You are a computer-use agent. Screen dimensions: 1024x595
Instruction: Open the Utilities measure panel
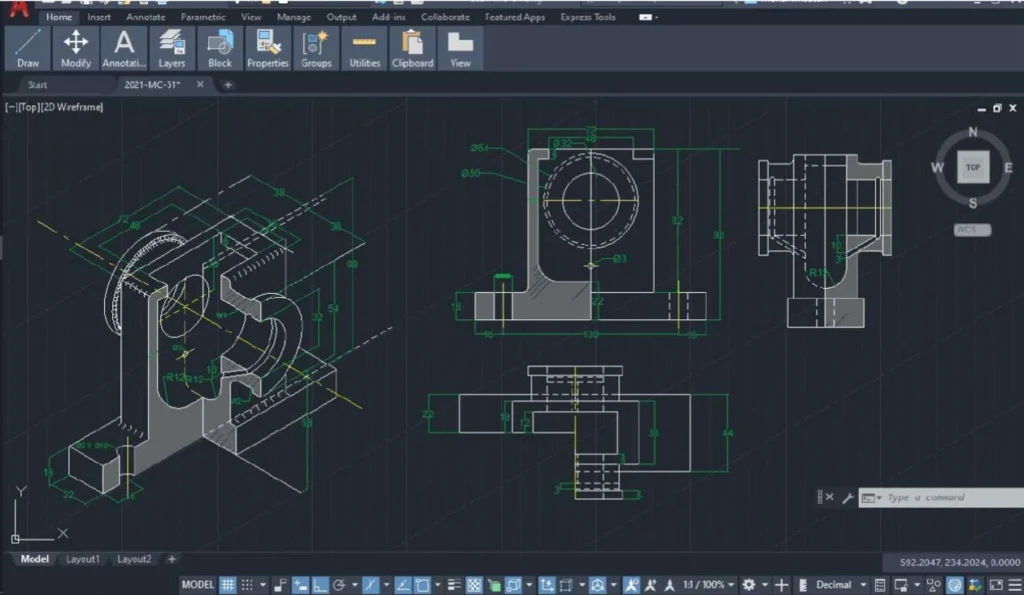pos(365,48)
